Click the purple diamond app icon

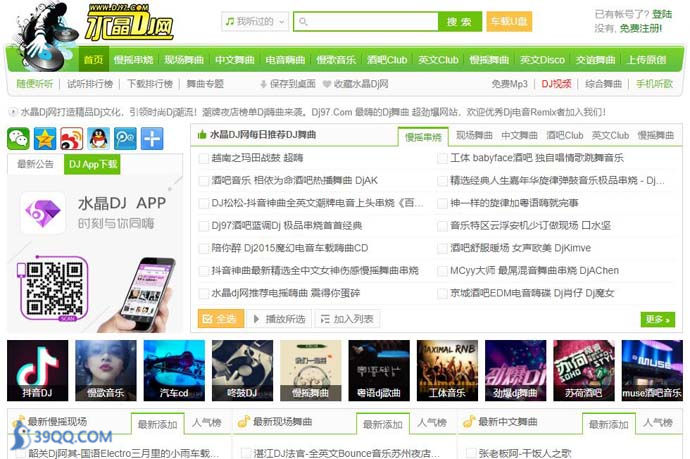coord(43,213)
